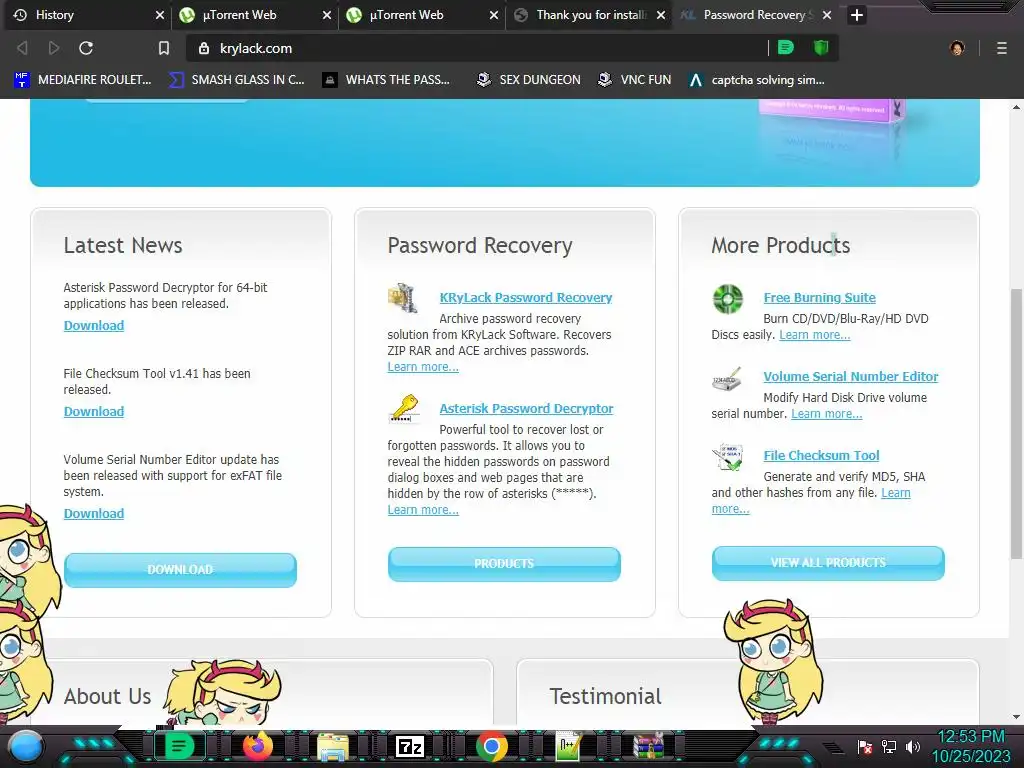This screenshot has width=1024, height=768.
Task: Click the KRyLack Password Recovery archive icon
Action: coord(403,298)
